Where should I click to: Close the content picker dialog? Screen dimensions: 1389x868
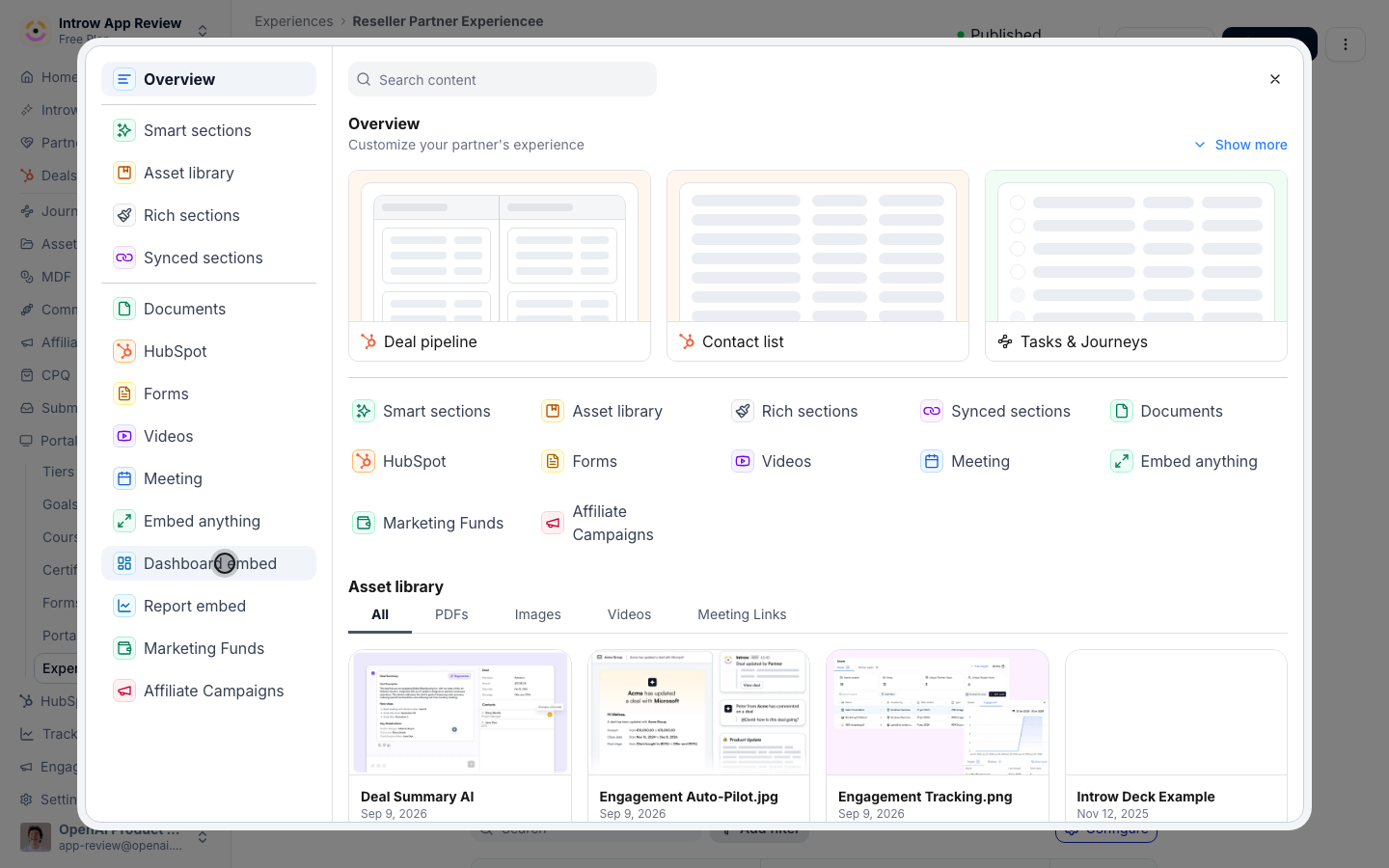pyautogui.click(x=1275, y=79)
